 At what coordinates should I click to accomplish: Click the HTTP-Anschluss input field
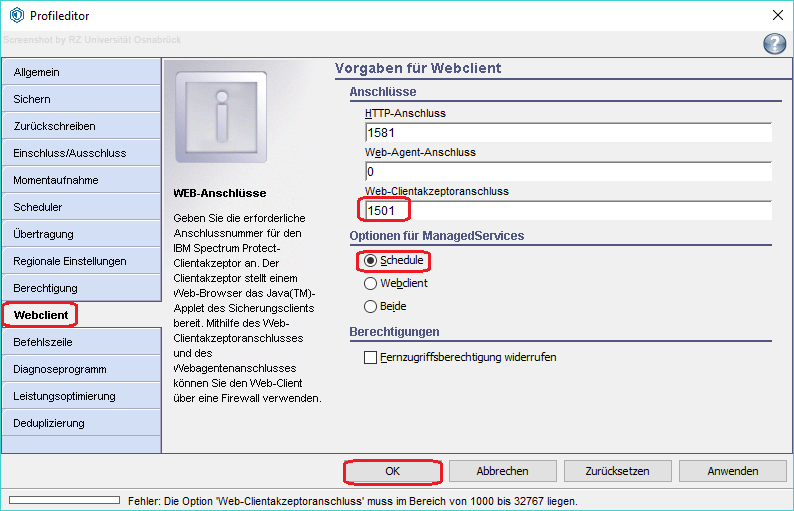[x=568, y=132]
